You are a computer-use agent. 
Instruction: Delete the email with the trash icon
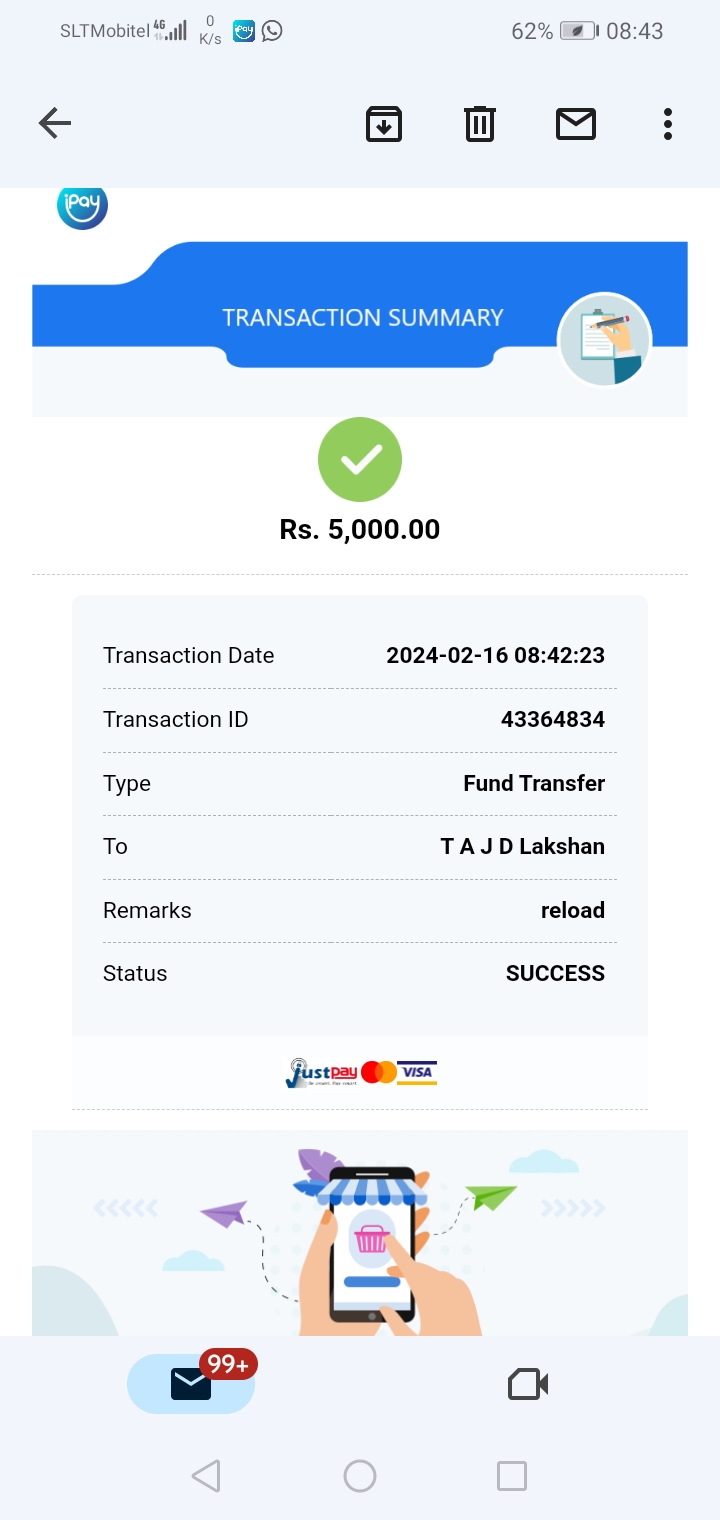pos(480,124)
